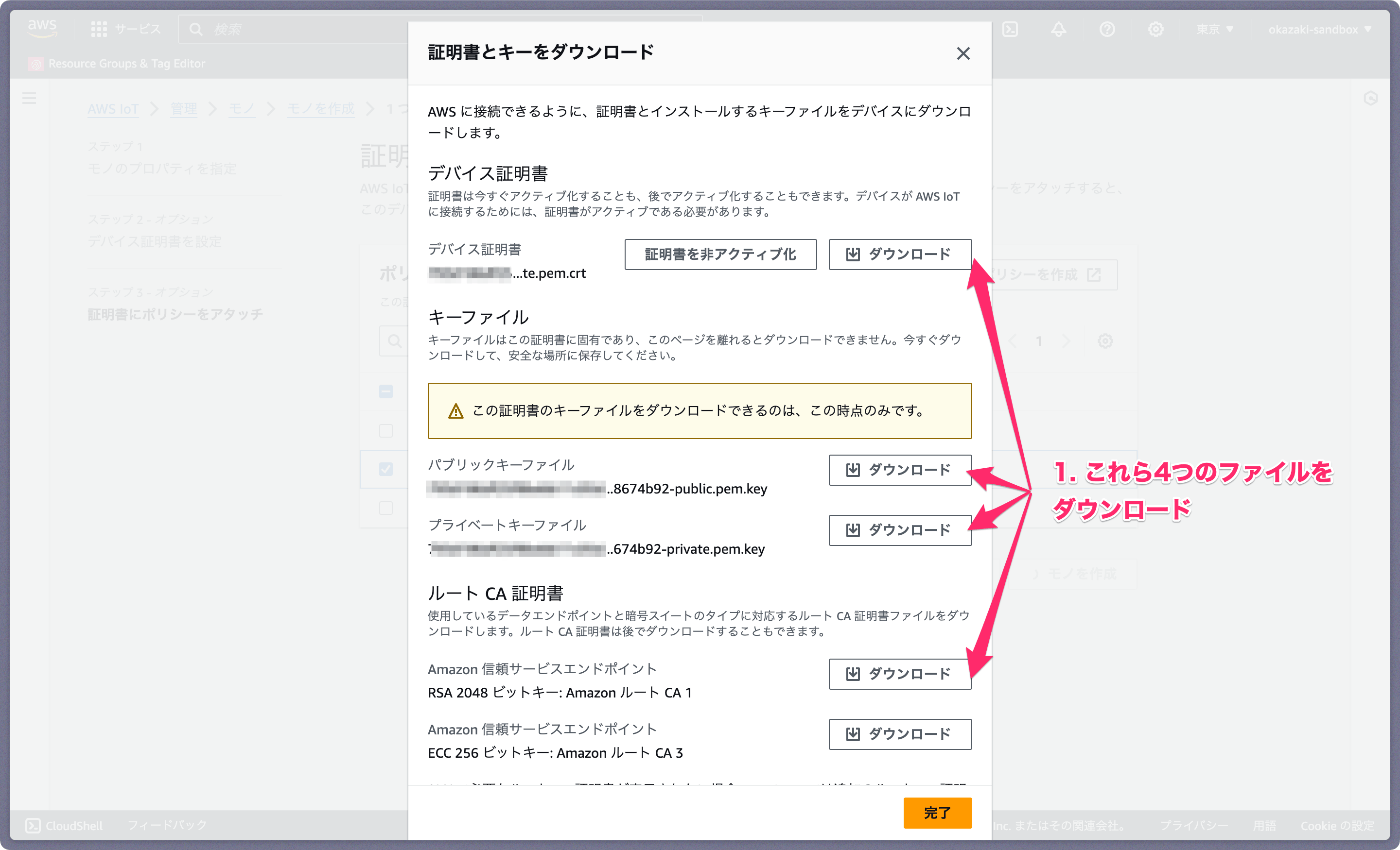Open the help question mark menu

click(1107, 29)
